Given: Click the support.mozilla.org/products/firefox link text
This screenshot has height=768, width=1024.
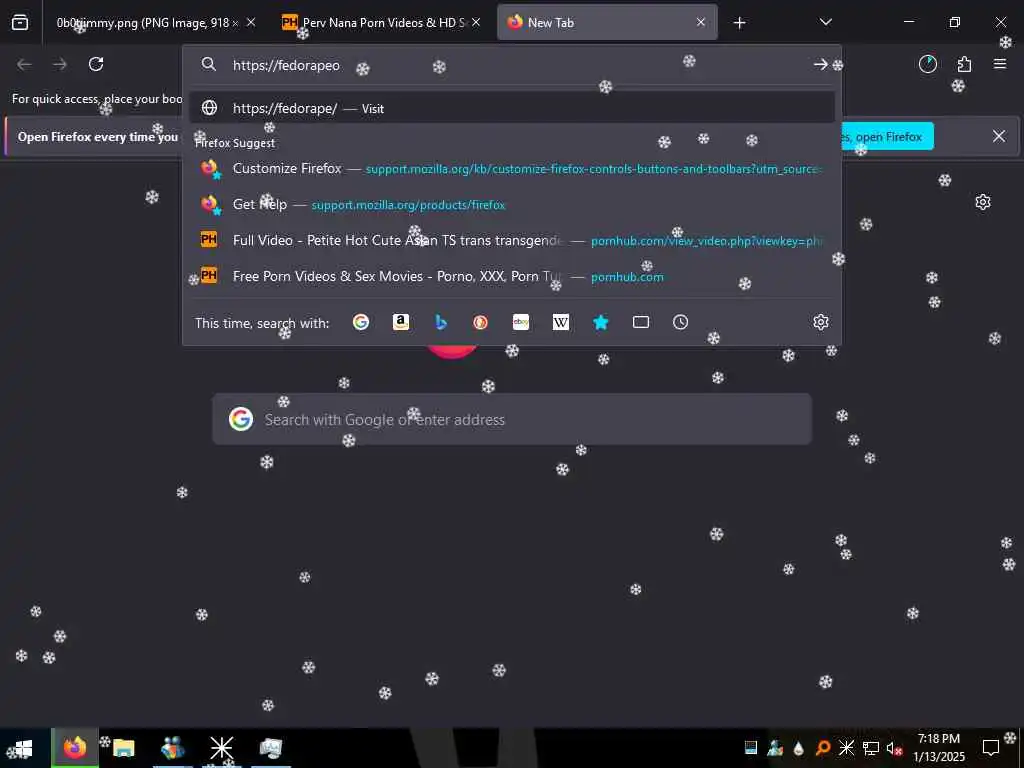Looking at the screenshot, I should [x=408, y=205].
